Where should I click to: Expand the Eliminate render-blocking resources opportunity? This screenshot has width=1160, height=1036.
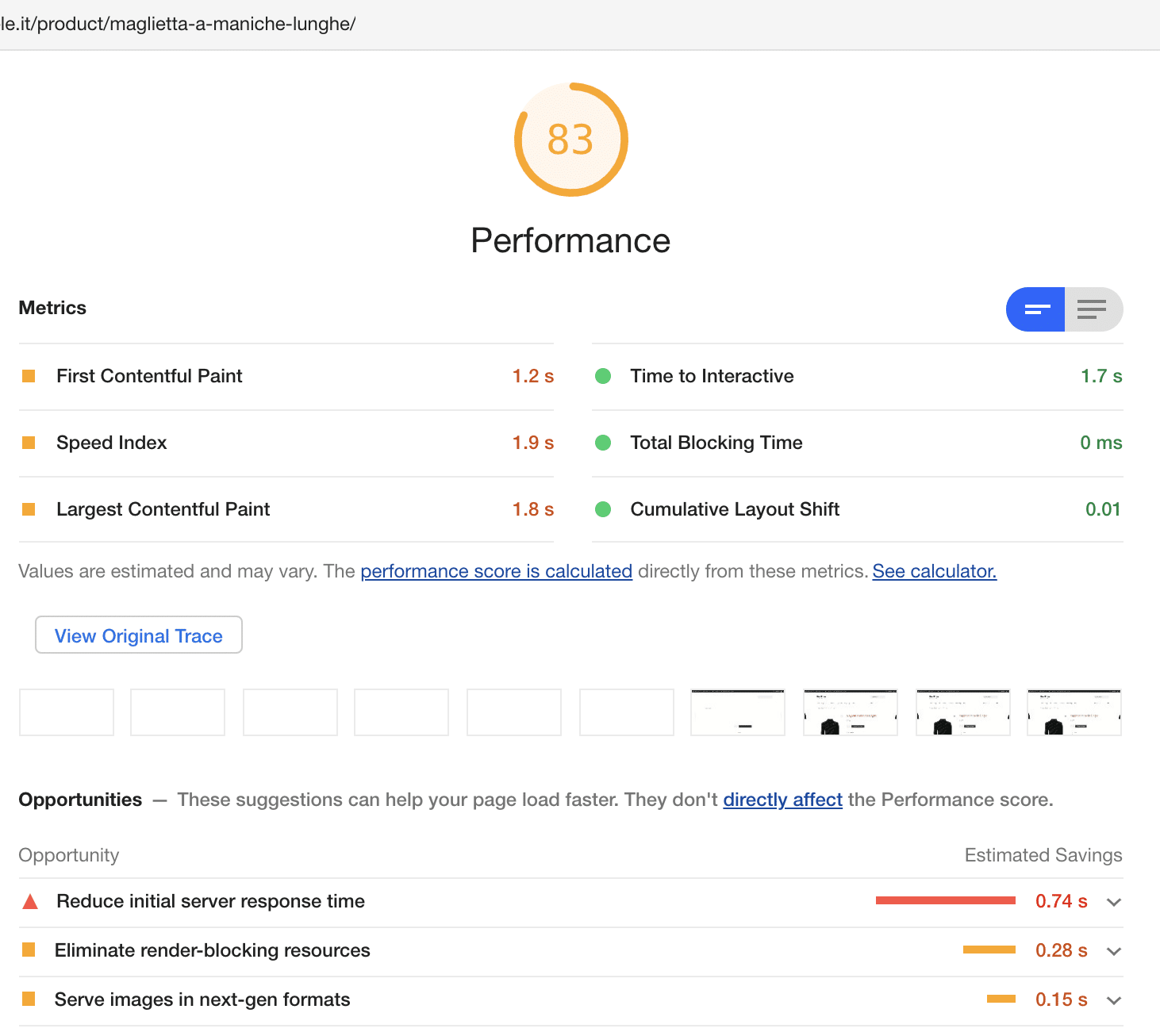click(1113, 951)
